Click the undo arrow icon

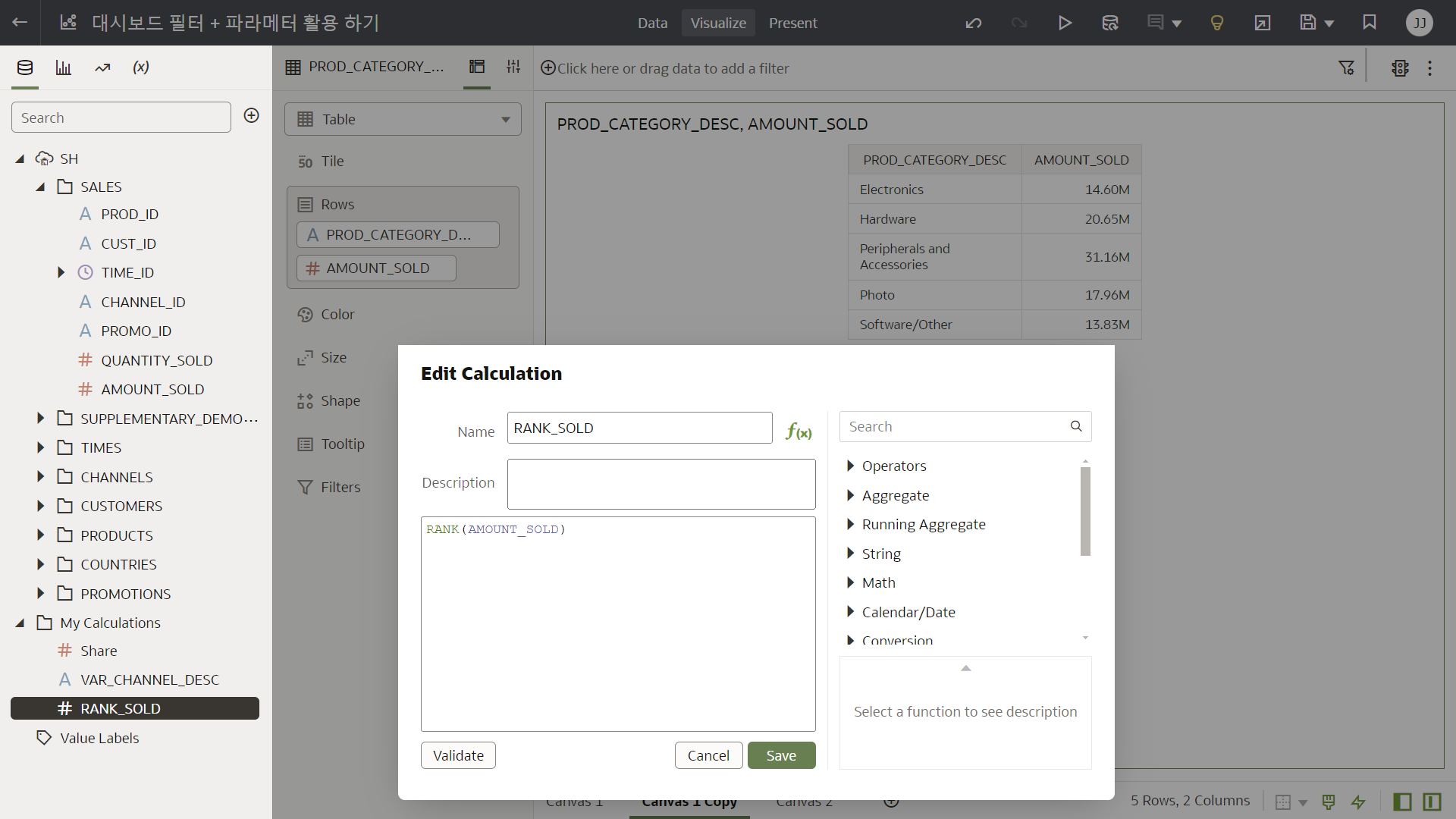pyautogui.click(x=974, y=23)
